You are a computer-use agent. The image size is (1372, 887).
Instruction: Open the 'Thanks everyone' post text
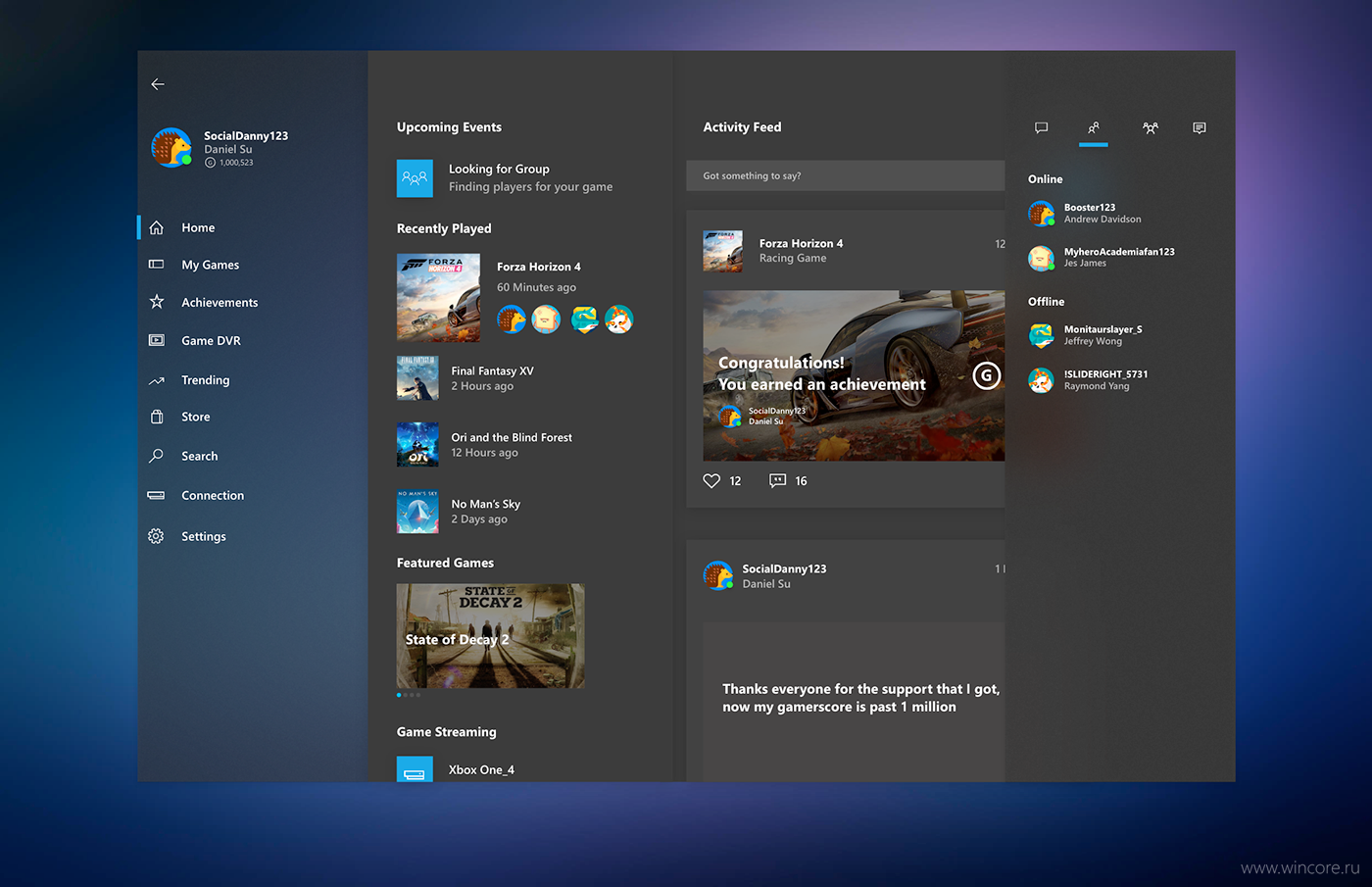[x=860, y=698]
